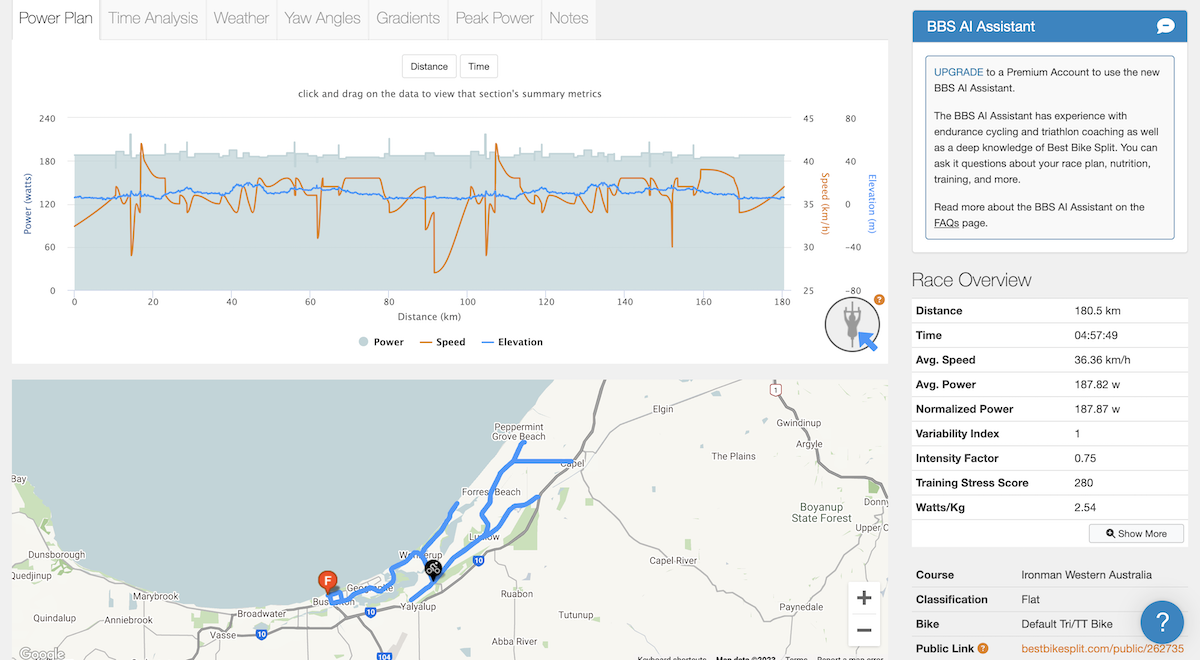Click the BBS AI Assistant header
Image resolution: width=1200 pixels, height=660 pixels.
pos(1050,26)
